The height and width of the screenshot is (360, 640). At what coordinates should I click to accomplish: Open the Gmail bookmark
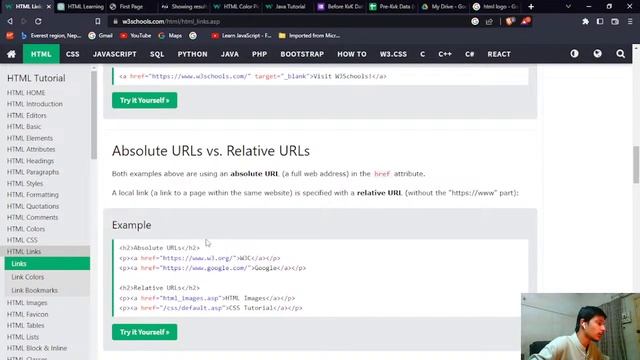click(x=100, y=36)
